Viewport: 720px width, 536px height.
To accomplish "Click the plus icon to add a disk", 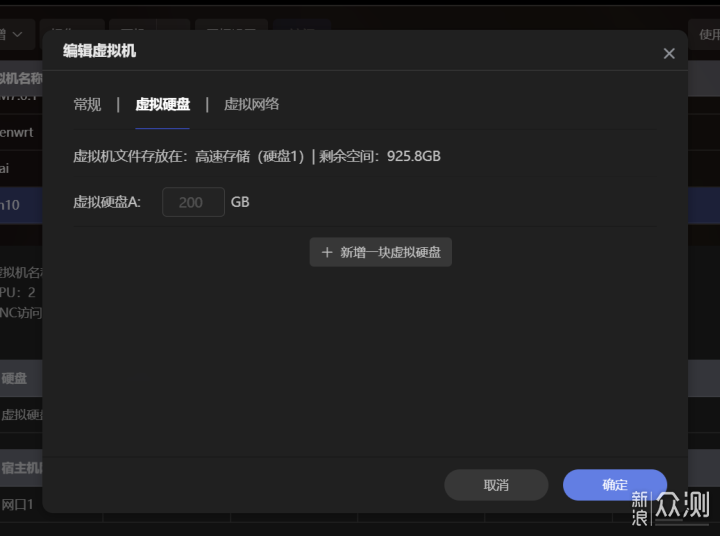I will 327,252.
